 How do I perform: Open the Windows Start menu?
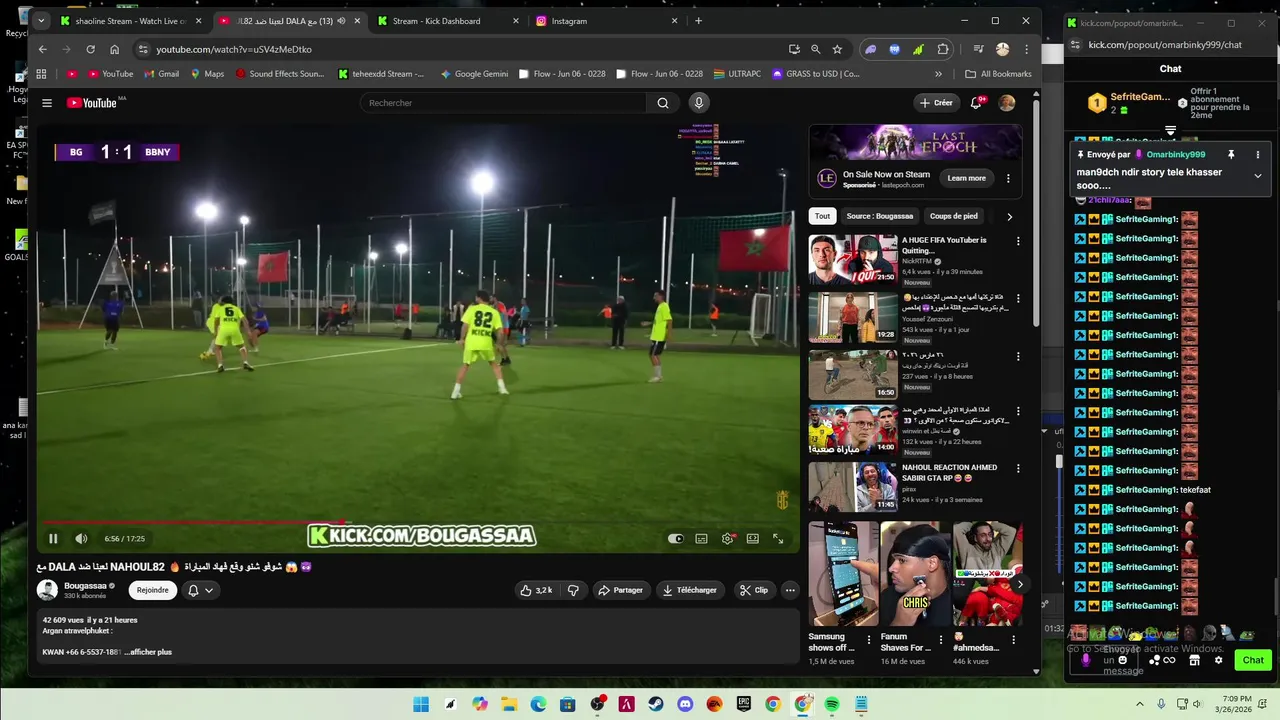[421, 704]
